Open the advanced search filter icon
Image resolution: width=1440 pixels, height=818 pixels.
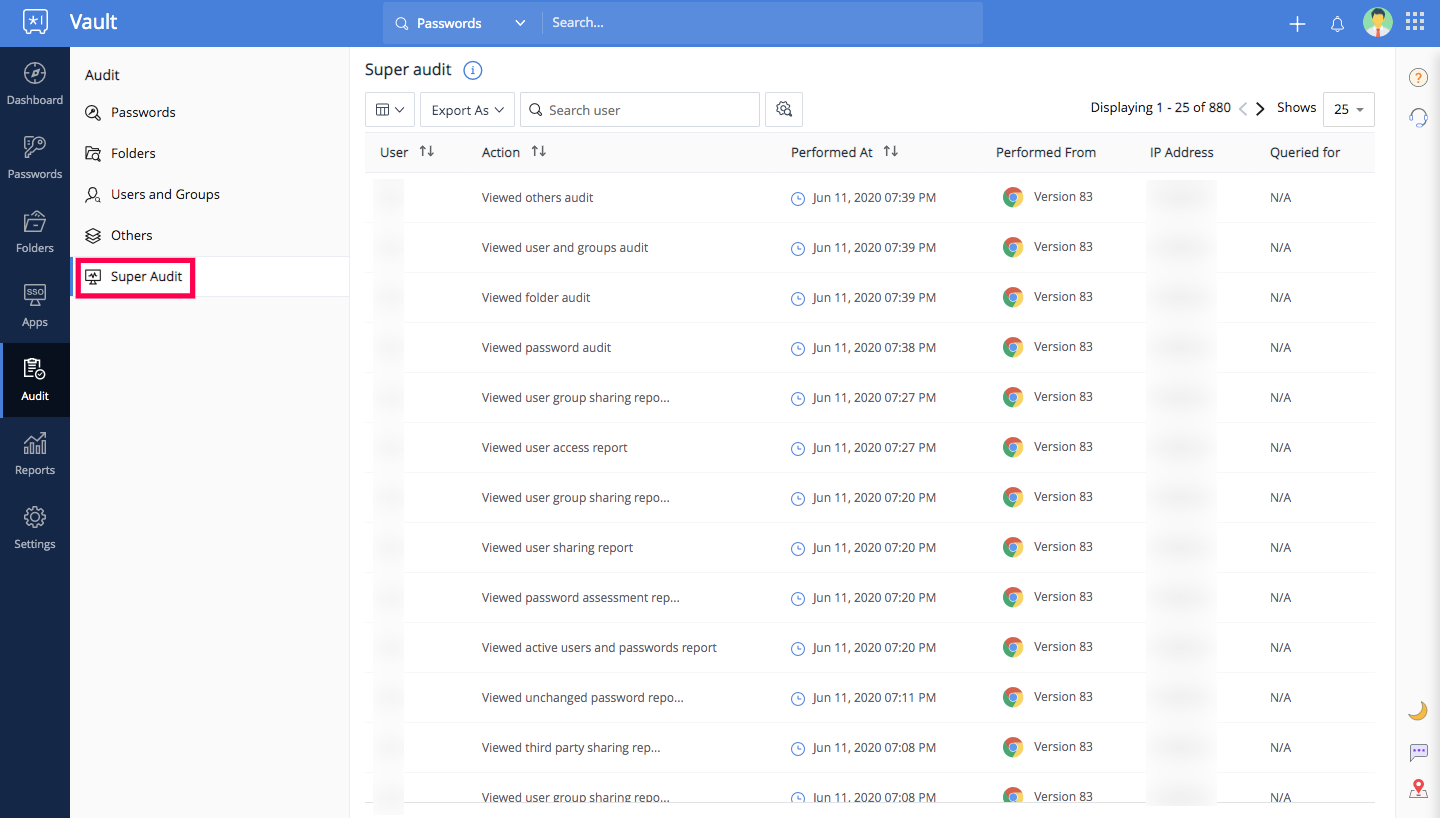(784, 110)
